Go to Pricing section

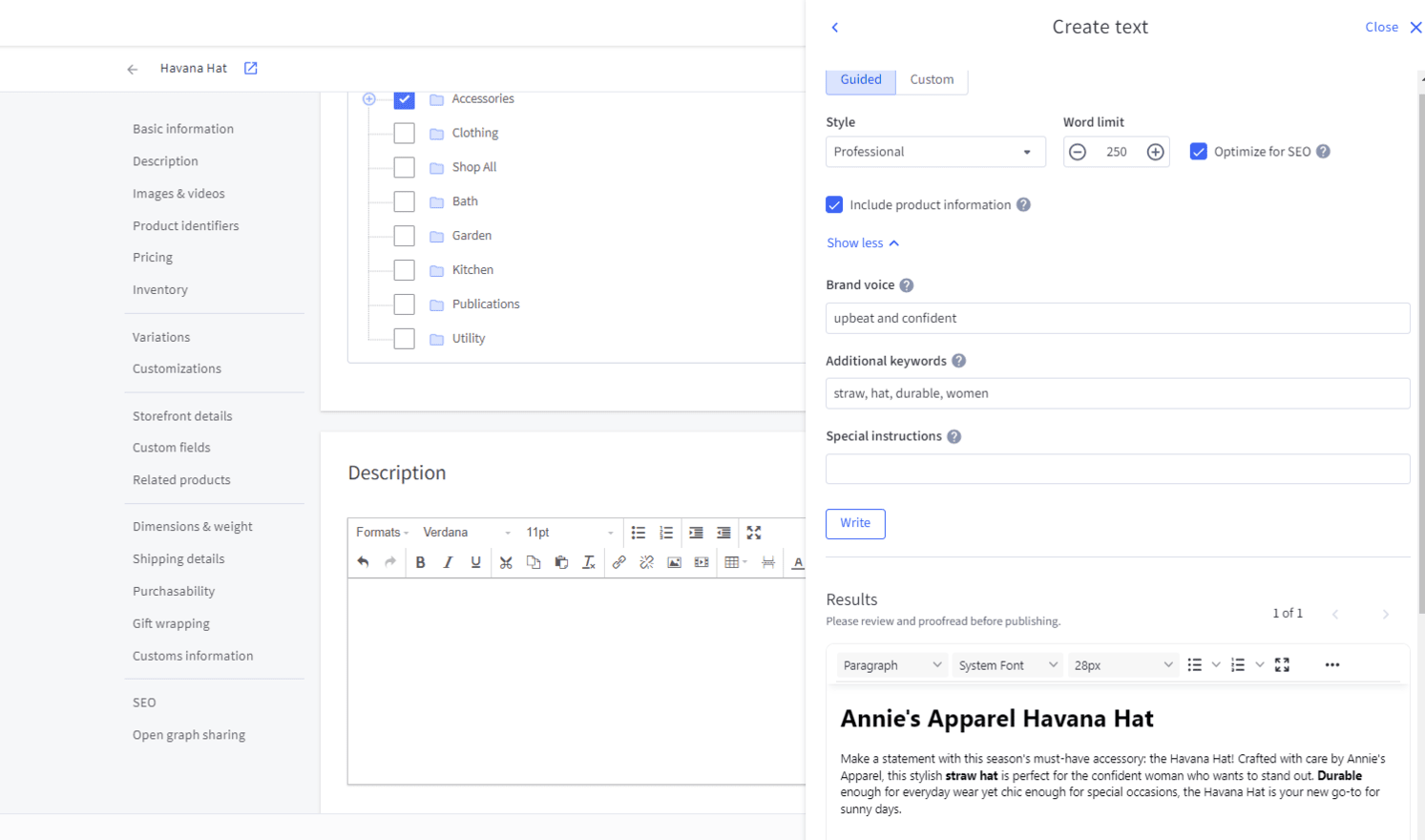(153, 258)
